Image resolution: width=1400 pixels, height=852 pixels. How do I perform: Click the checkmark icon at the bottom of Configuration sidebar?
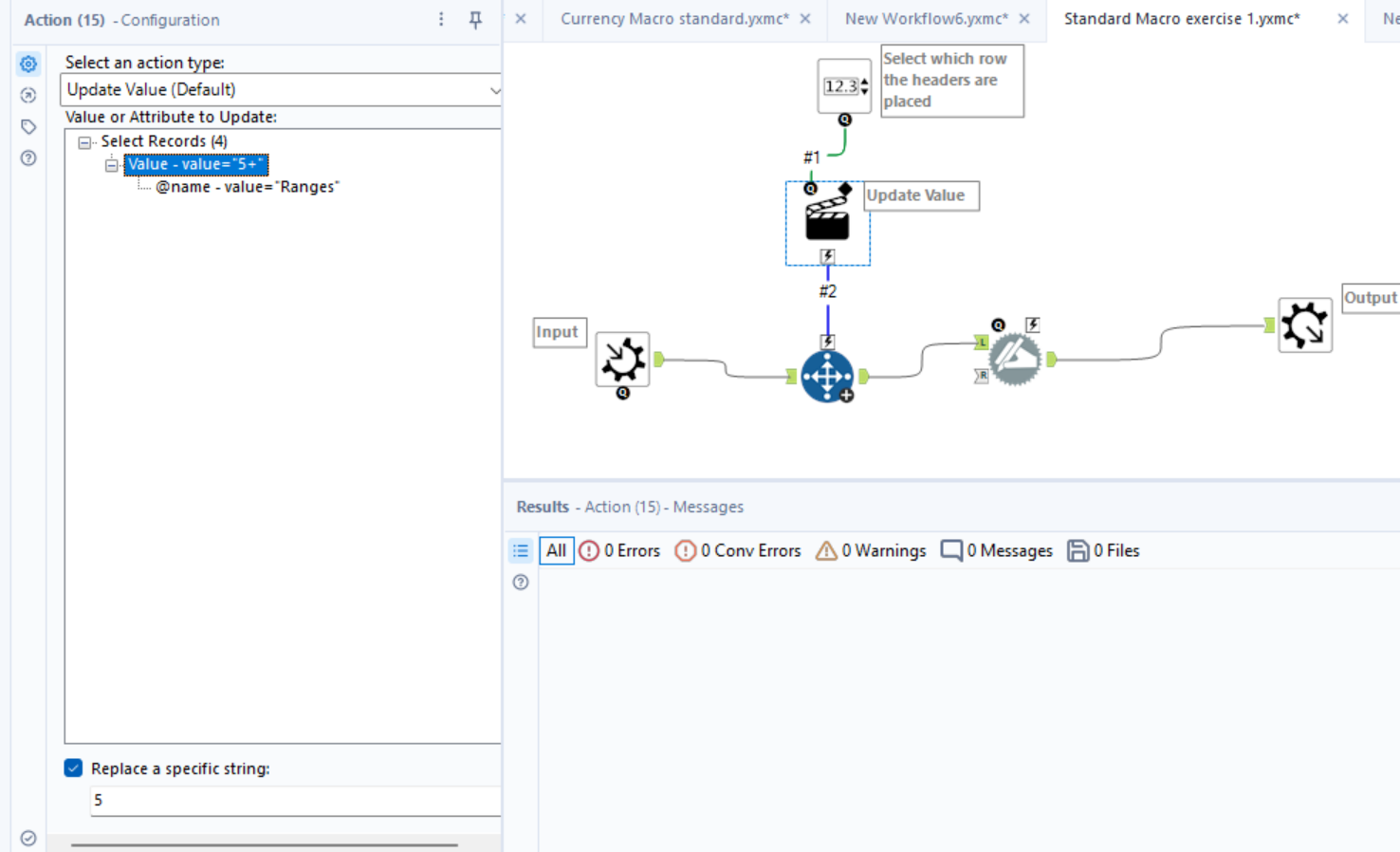click(x=28, y=838)
